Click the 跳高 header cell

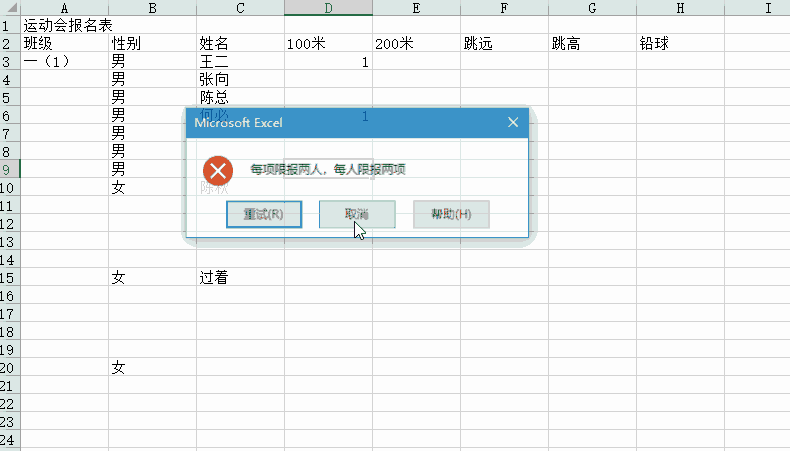click(x=592, y=43)
